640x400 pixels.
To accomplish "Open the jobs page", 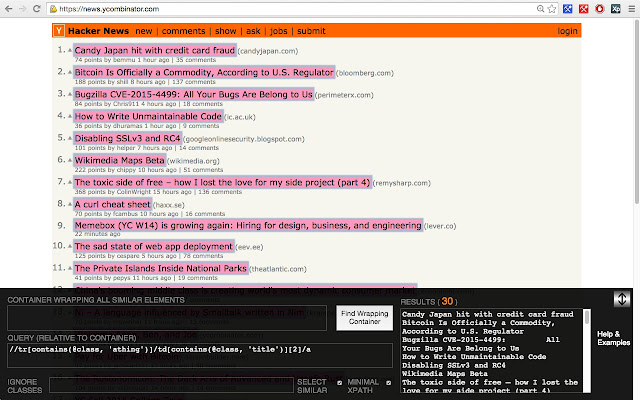I will tap(279, 31).
